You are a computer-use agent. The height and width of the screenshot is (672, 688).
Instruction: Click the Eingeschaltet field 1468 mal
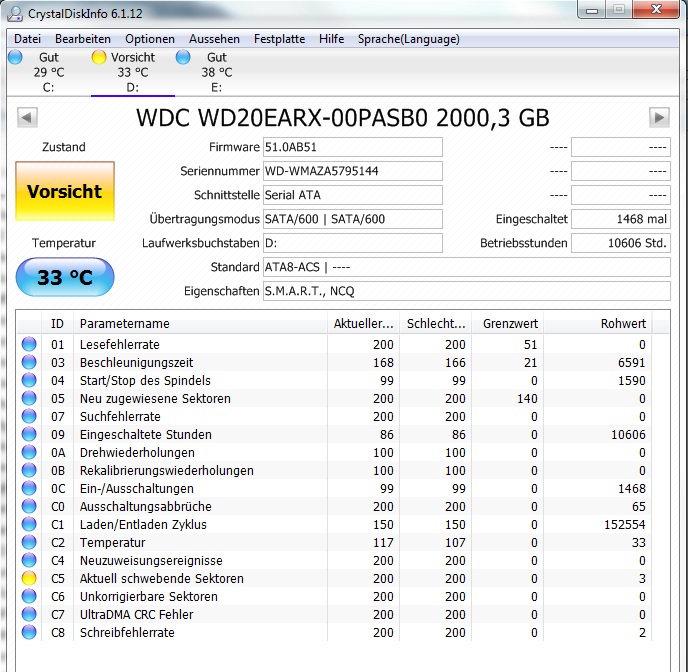[621, 219]
